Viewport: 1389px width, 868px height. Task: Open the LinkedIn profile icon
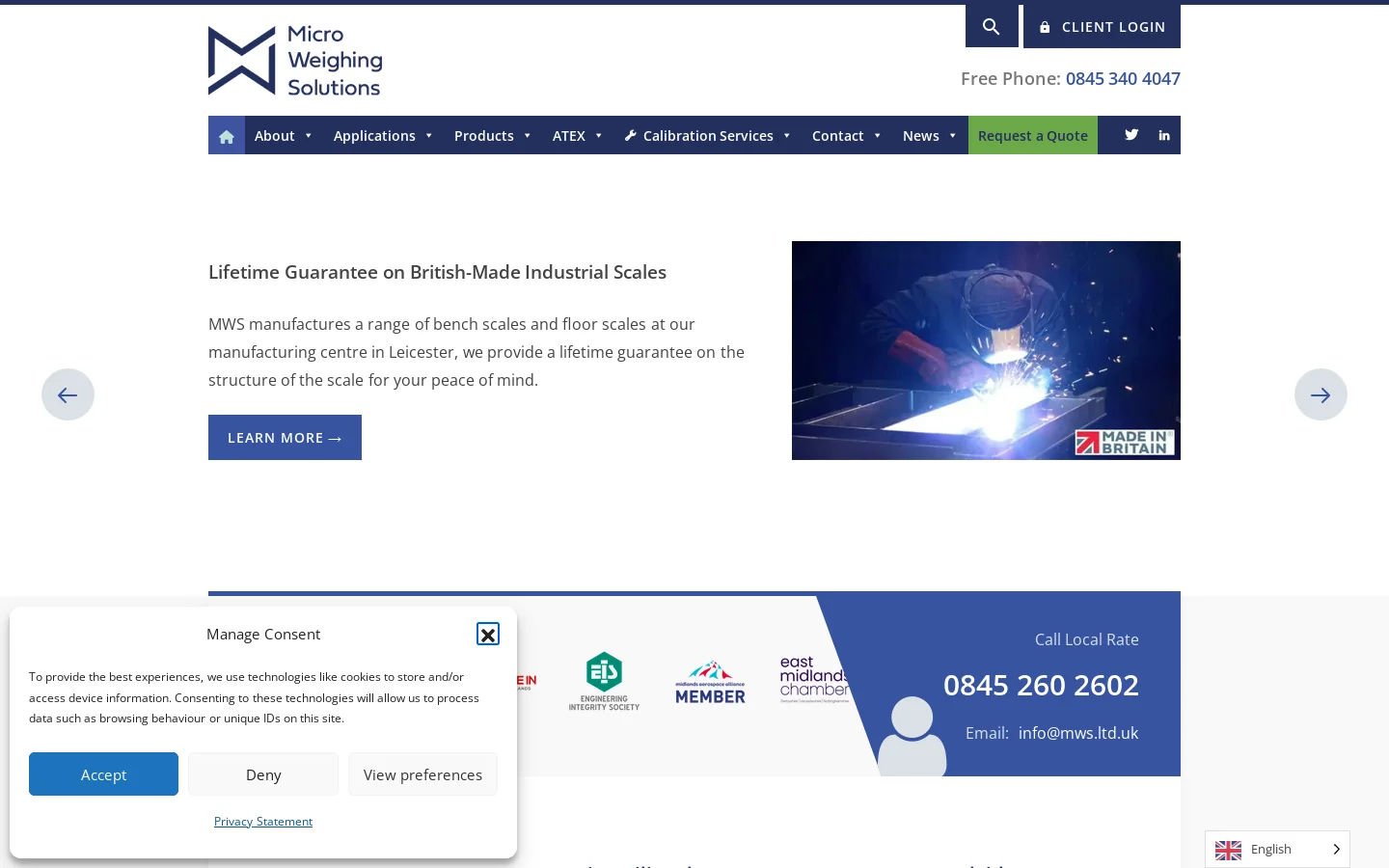tap(1164, 135)
